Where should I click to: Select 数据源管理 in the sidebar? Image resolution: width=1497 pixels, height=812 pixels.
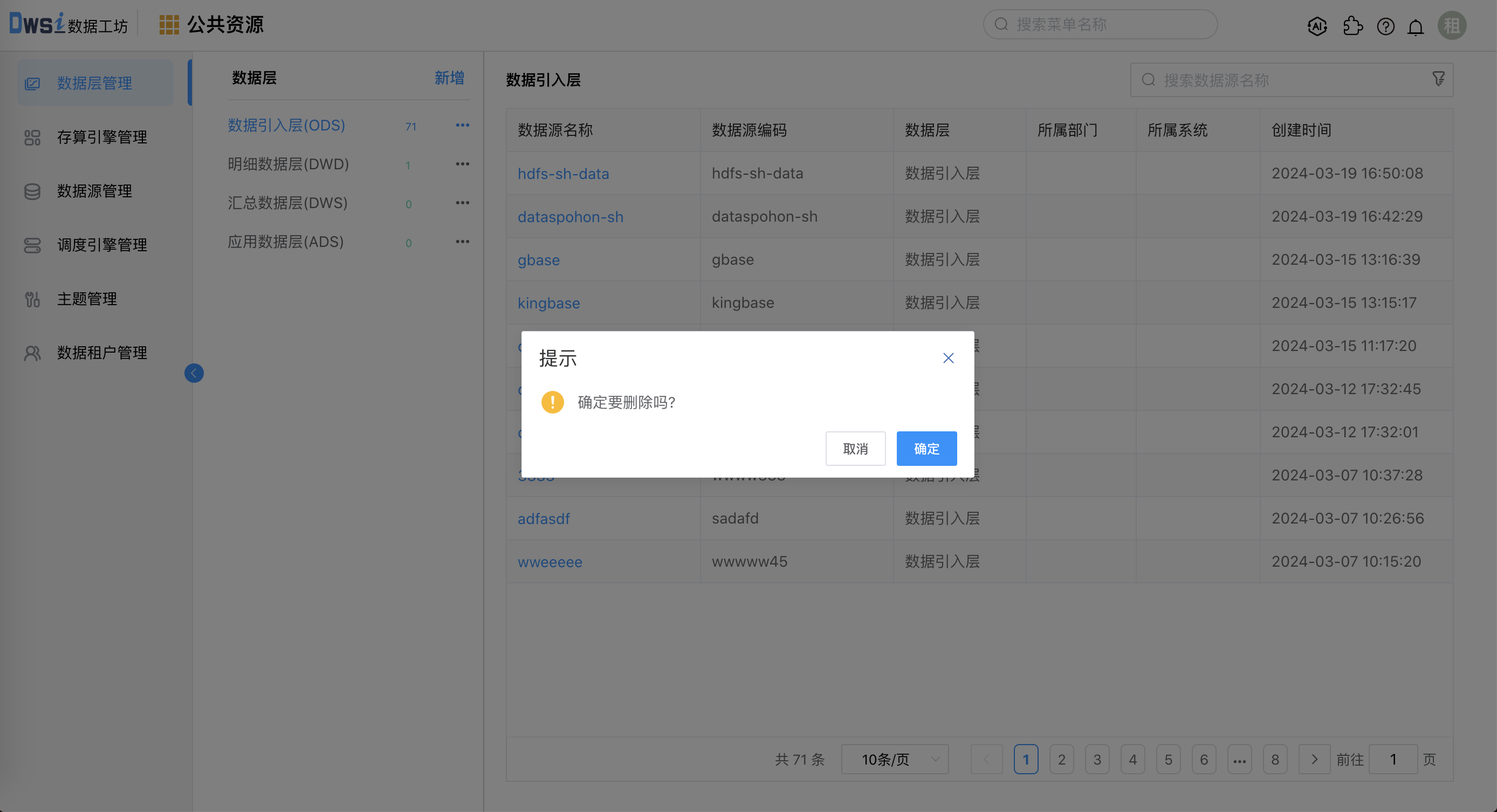click(x=94, y=191)
